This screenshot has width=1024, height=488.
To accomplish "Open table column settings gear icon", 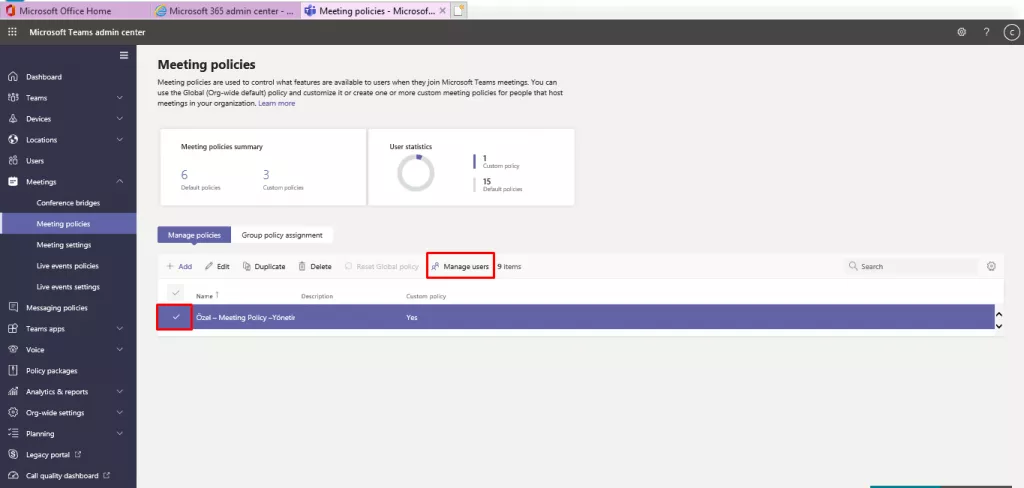I will point(991,267).
